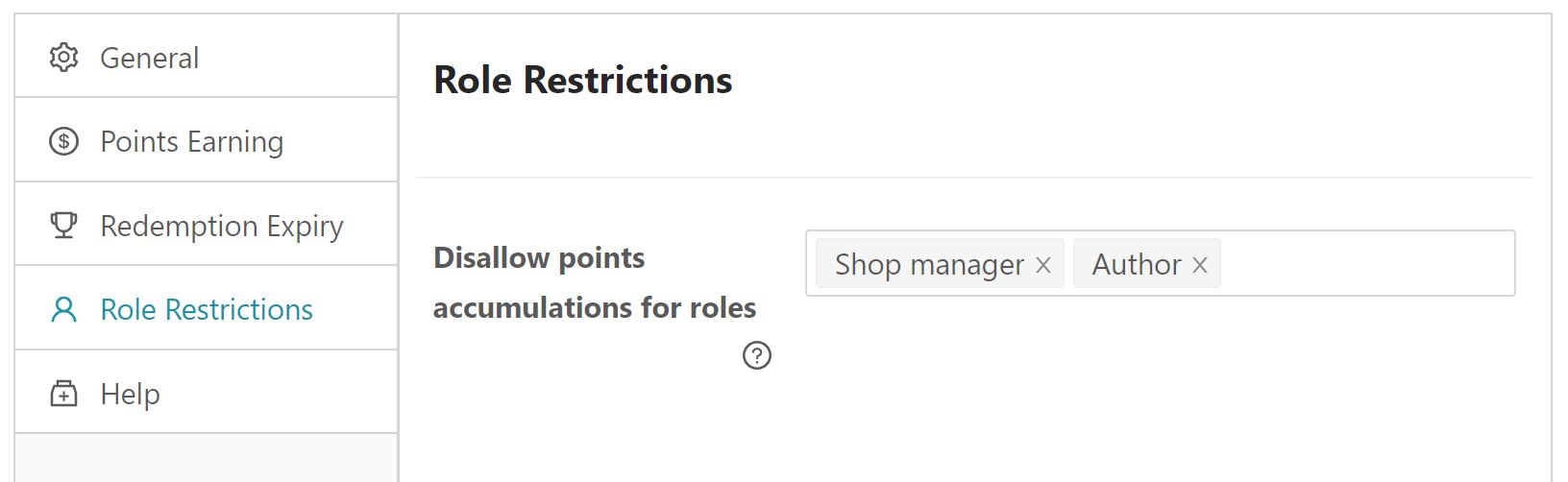Viewport: 1568px width, 482px height.
Task: Open the General settings tab
Action: pyautogui.click(x=150, y=58)
